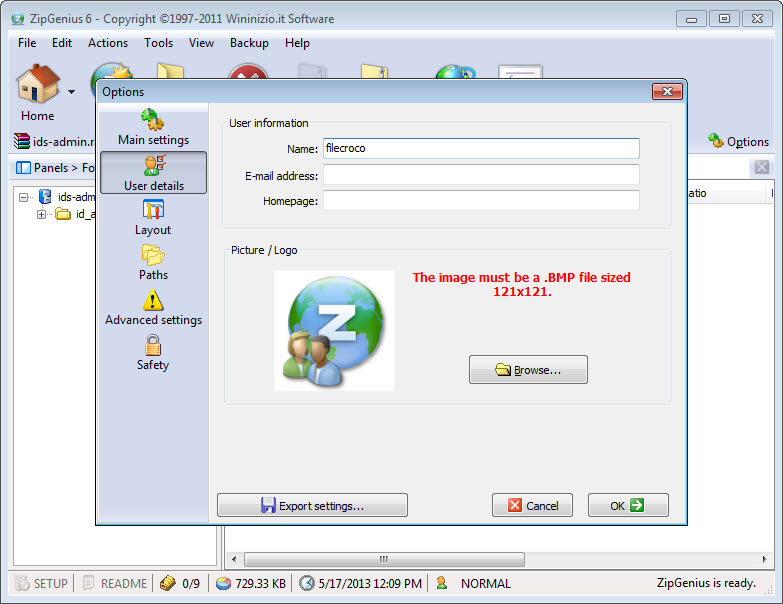783x604 pixels.
Task: Click the scrollbar left arrow
Action: point(234,559)
